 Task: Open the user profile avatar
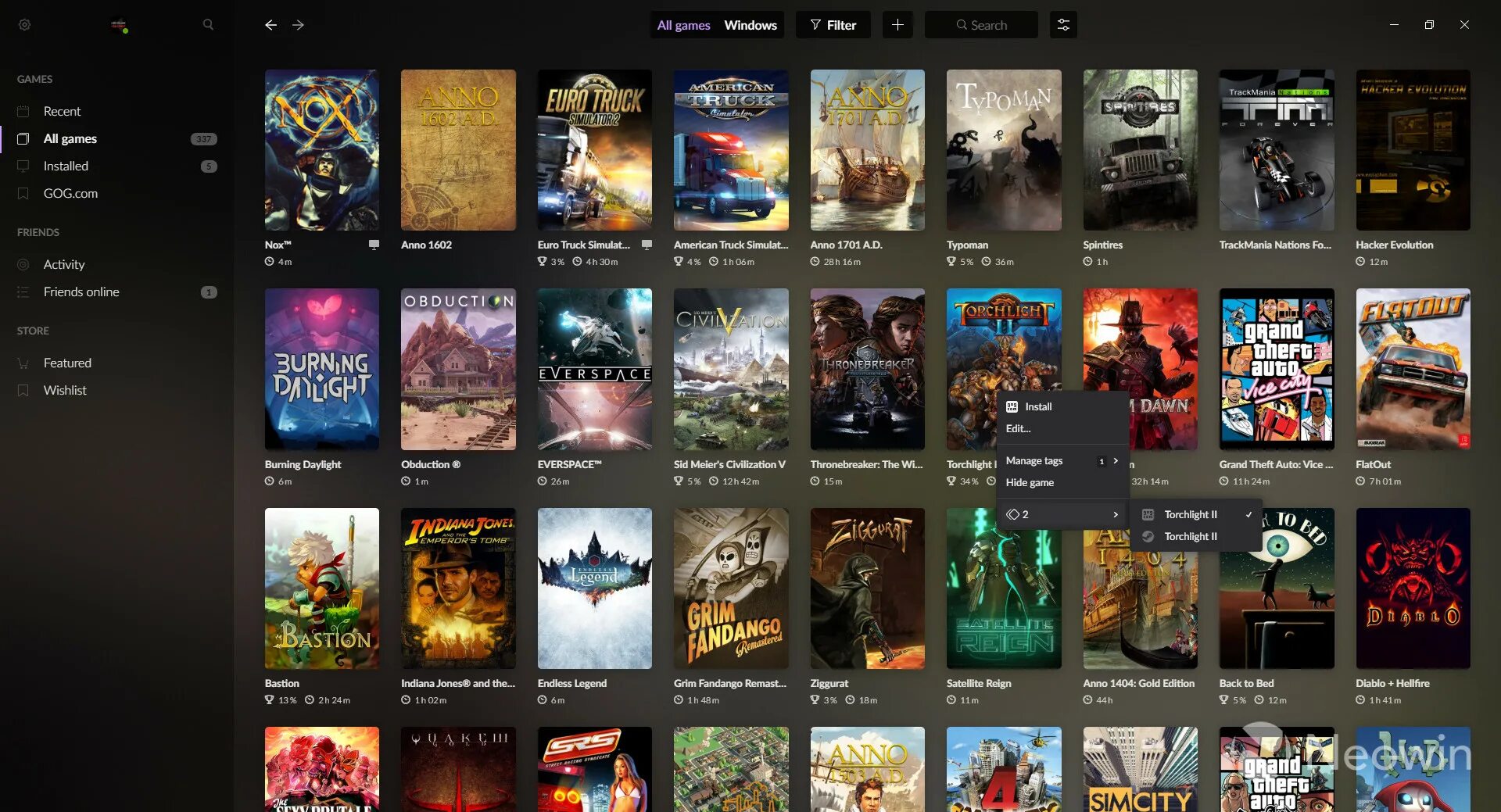(x=119, y=25)
